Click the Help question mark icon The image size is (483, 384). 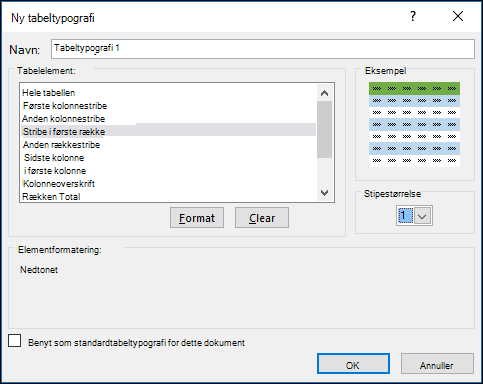pos(413,16)
